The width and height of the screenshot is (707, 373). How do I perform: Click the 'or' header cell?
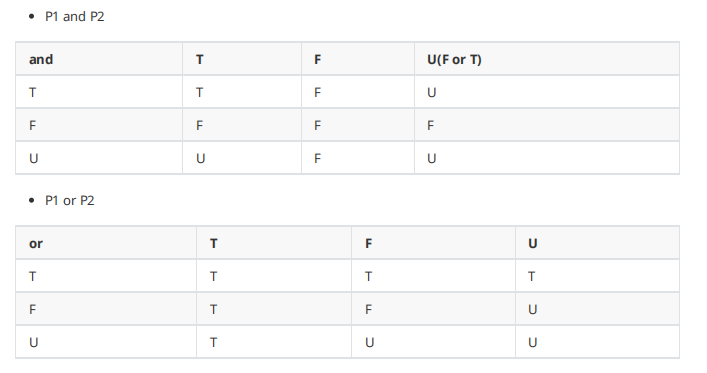tap(106, 243)
